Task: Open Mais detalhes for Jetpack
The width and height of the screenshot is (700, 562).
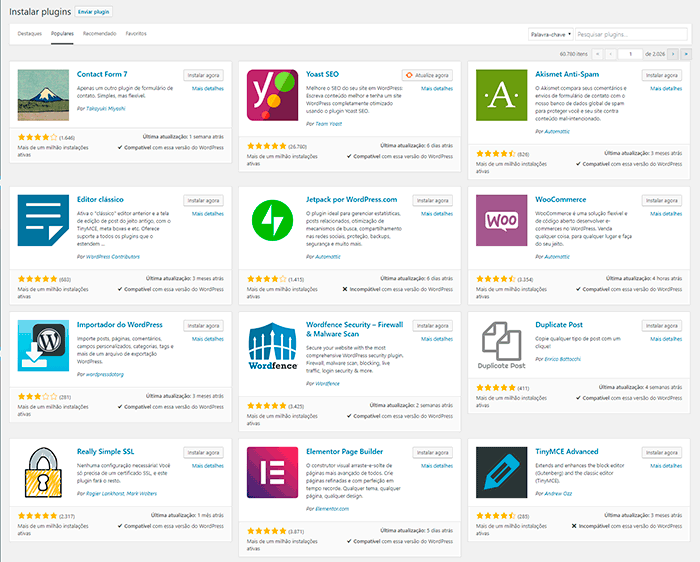Action: [437, 214]
